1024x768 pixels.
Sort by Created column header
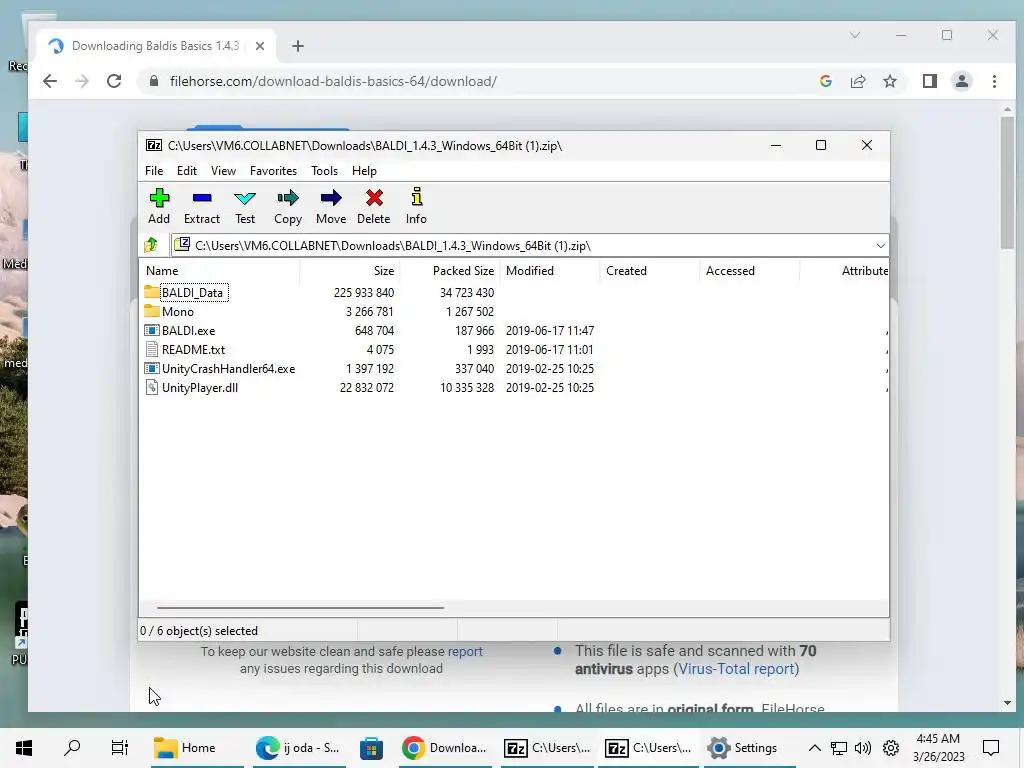pyautogui.click(x=650, y=270)
